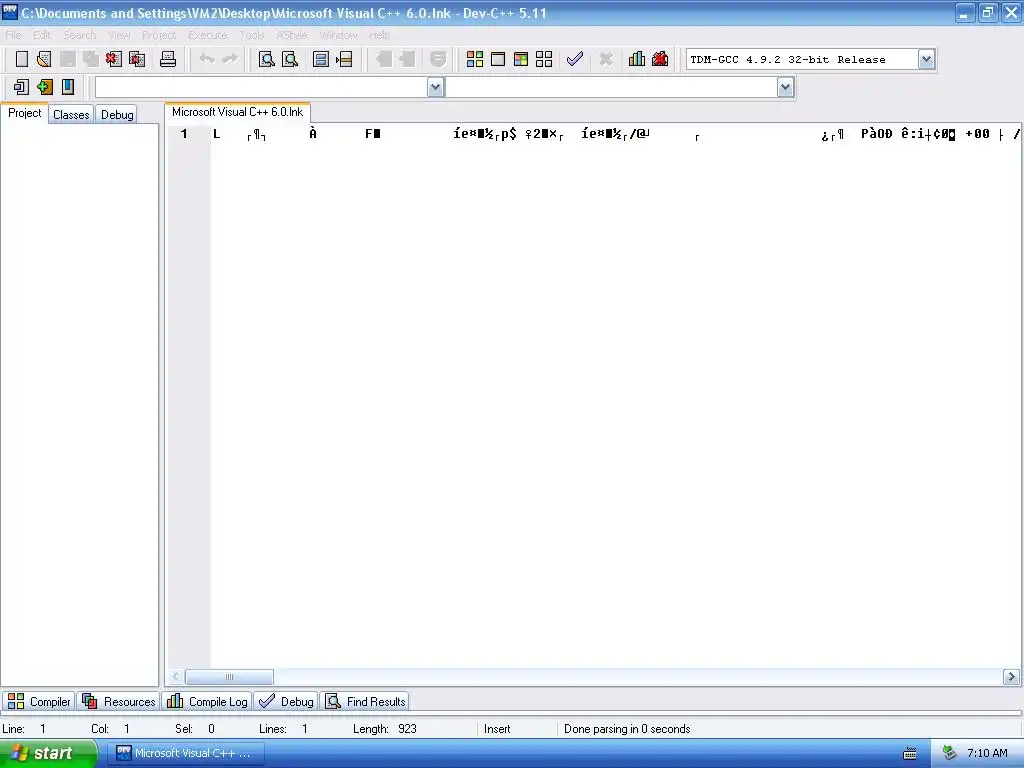The height and width of the screenshot is (768, 1024).
Task: Open the Search menu
Action: point(80,35)
